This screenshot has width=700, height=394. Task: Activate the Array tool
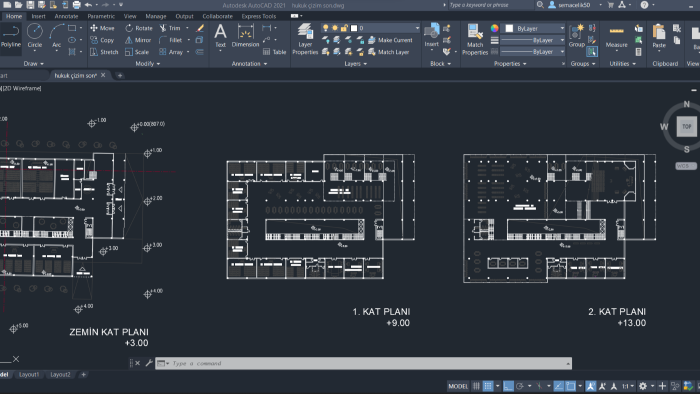coord(171,52)
